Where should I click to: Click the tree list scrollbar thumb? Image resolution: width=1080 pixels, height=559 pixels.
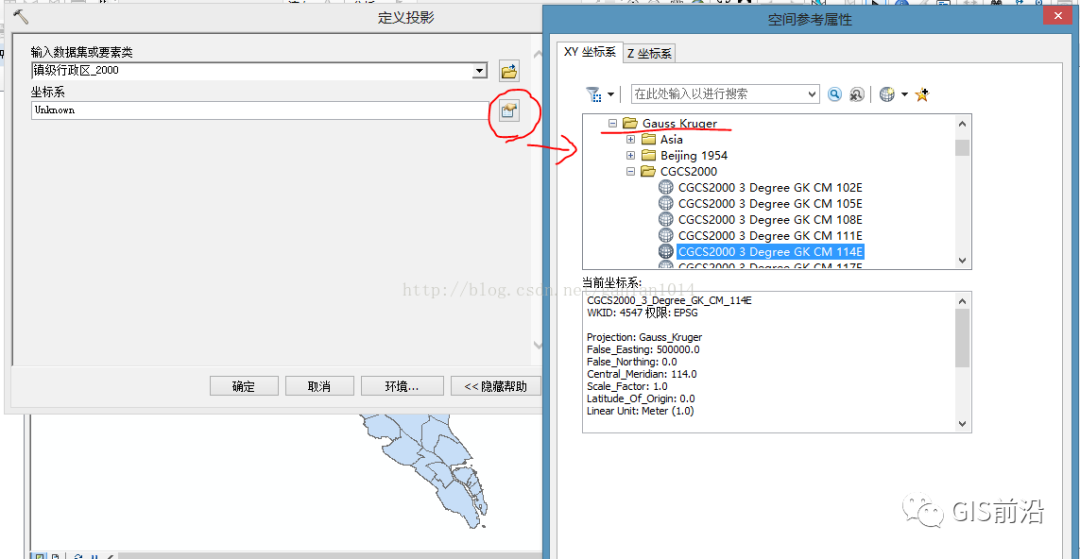coord(962,148)
